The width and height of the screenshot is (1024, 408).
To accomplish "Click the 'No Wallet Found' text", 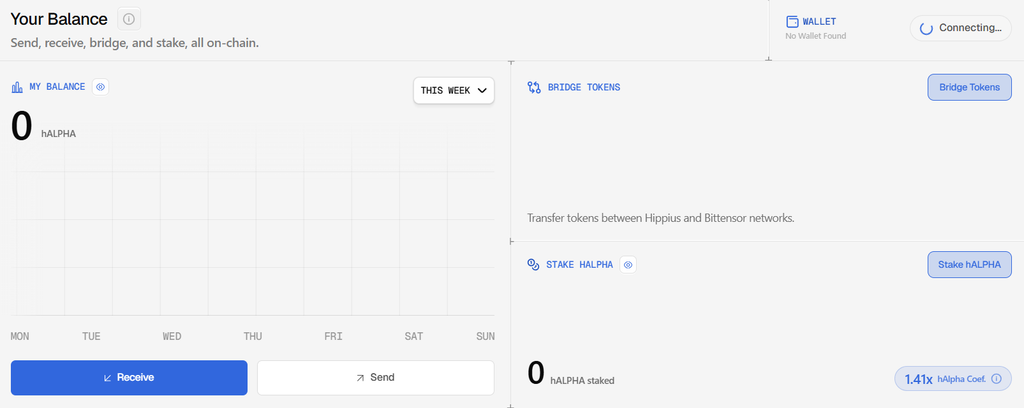I will pyautogui.click(x=816, y=36).
